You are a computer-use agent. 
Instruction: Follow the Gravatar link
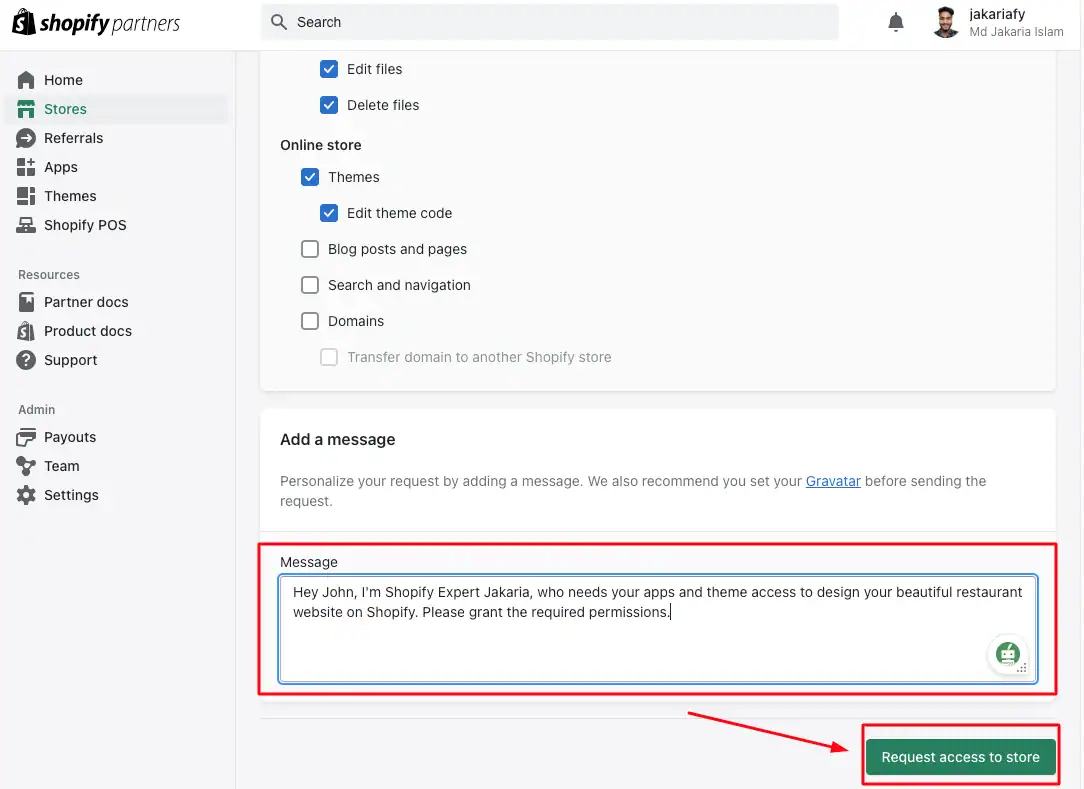tap(833, 481)
